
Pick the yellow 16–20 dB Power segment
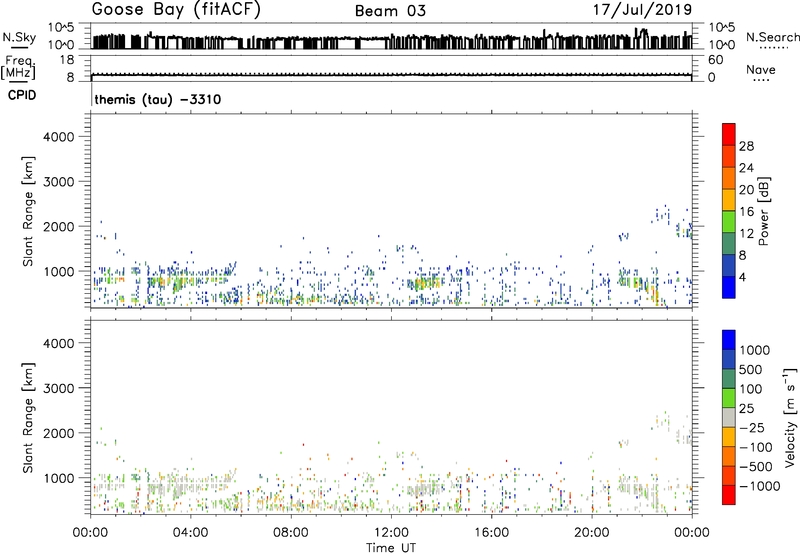coord(729,200)
